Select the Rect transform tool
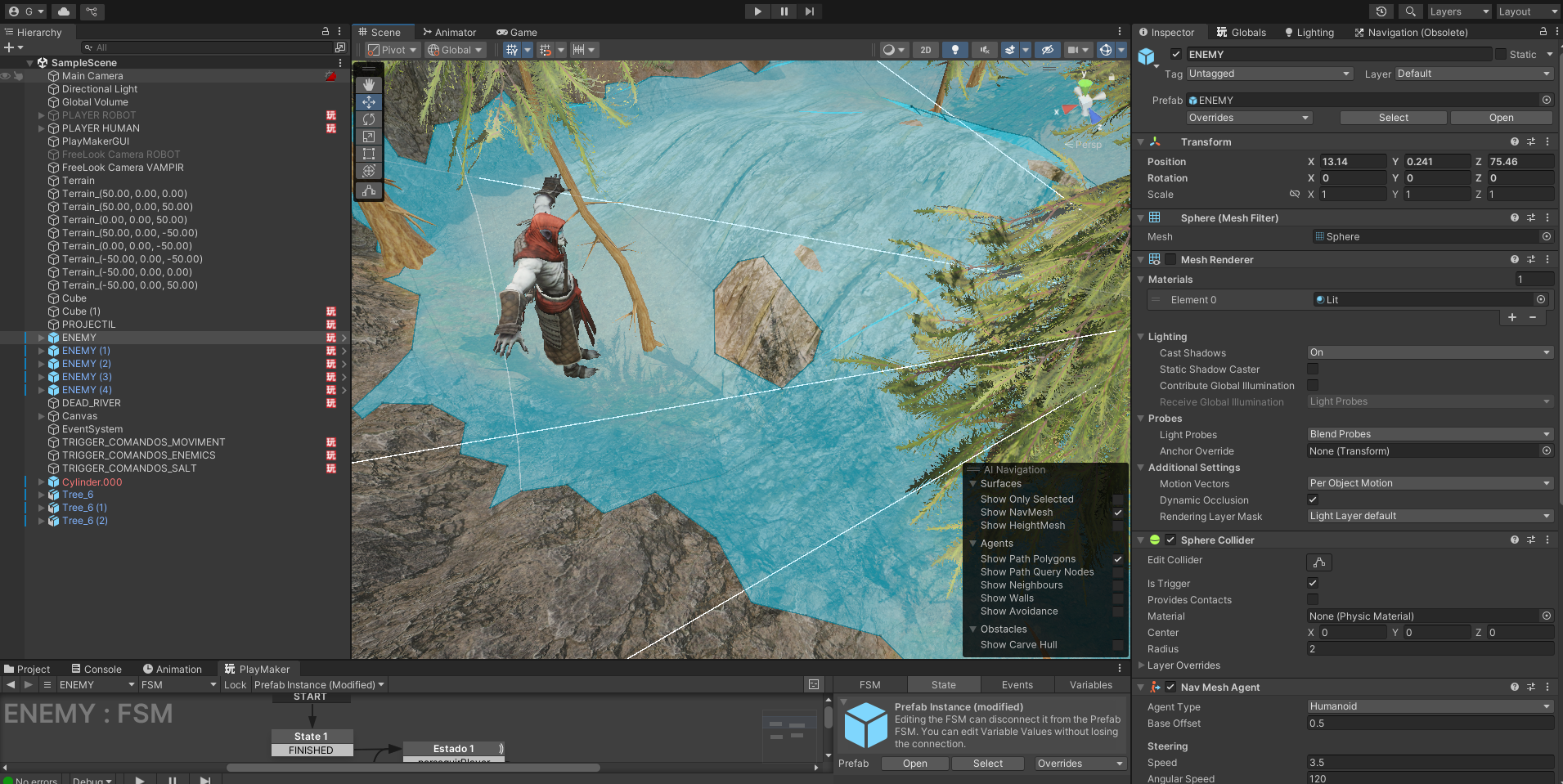 369,154
